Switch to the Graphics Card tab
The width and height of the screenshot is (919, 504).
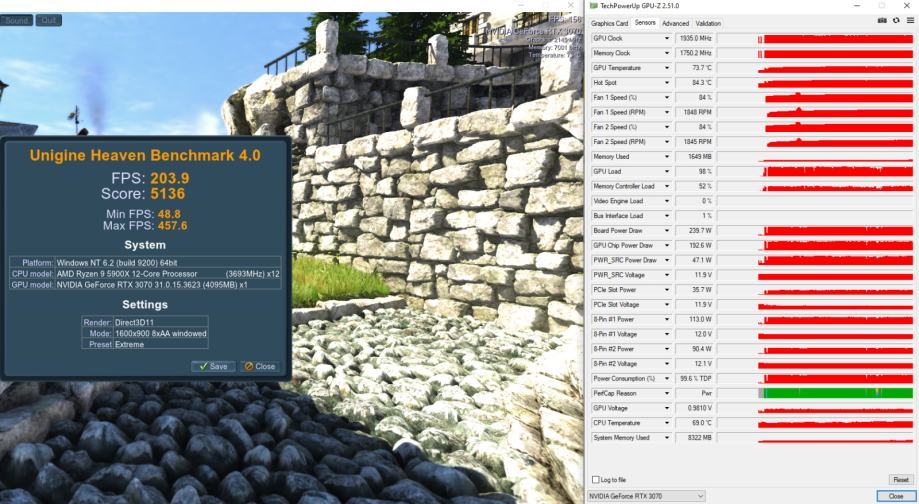[x=610, y=23]
